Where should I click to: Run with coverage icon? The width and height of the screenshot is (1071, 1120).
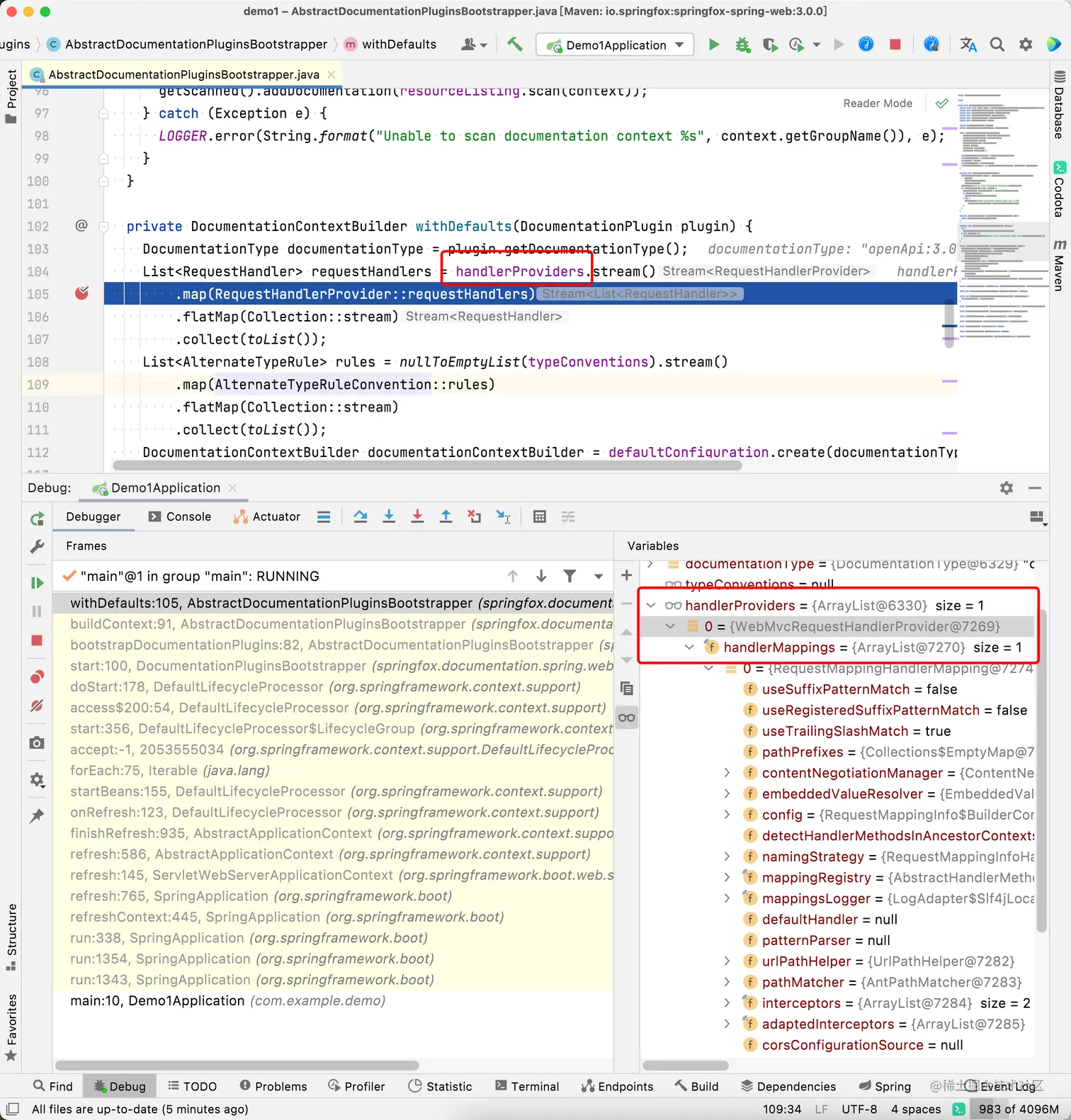(770, 45)
